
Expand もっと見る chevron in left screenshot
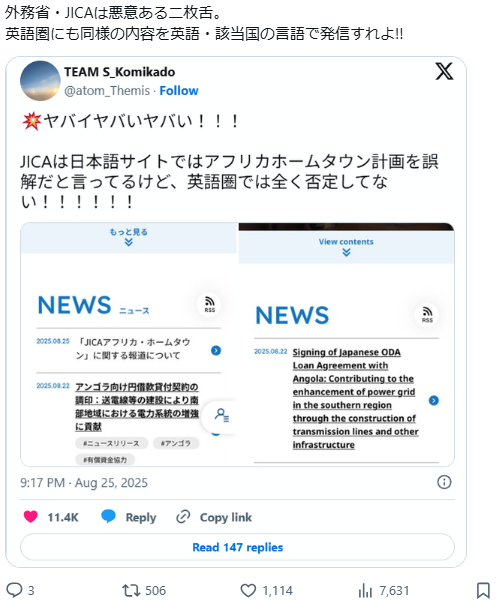click(x=129, y=242)
